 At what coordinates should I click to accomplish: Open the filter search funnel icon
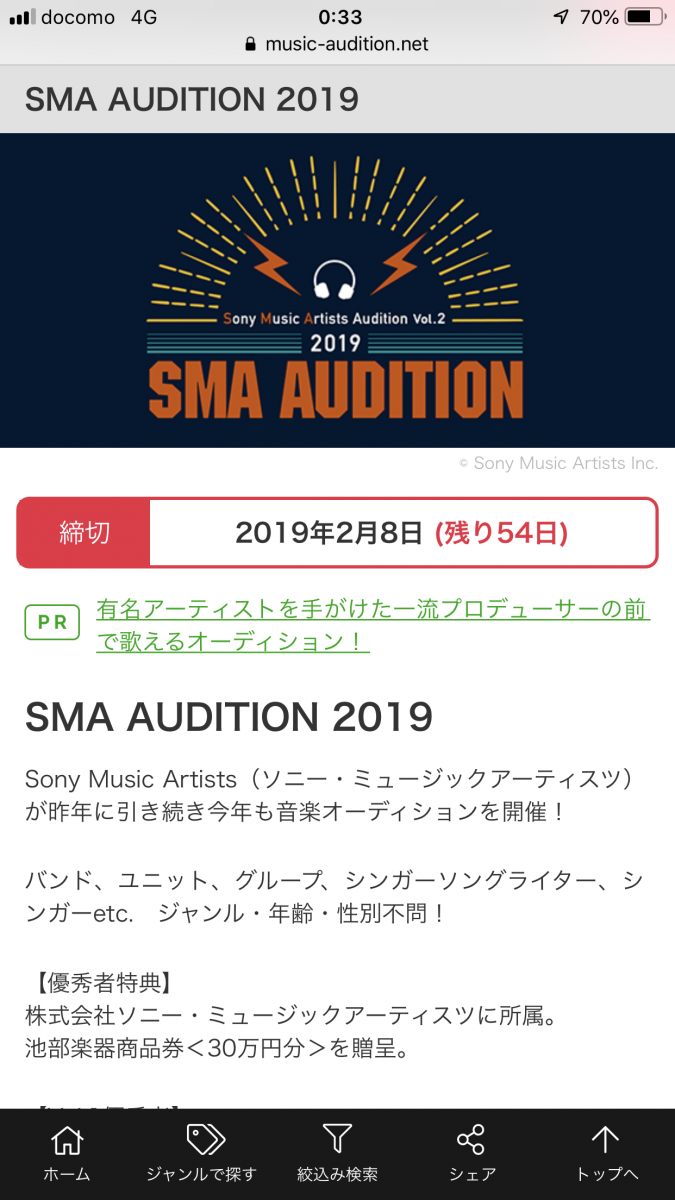click(x=337, y=1140)
